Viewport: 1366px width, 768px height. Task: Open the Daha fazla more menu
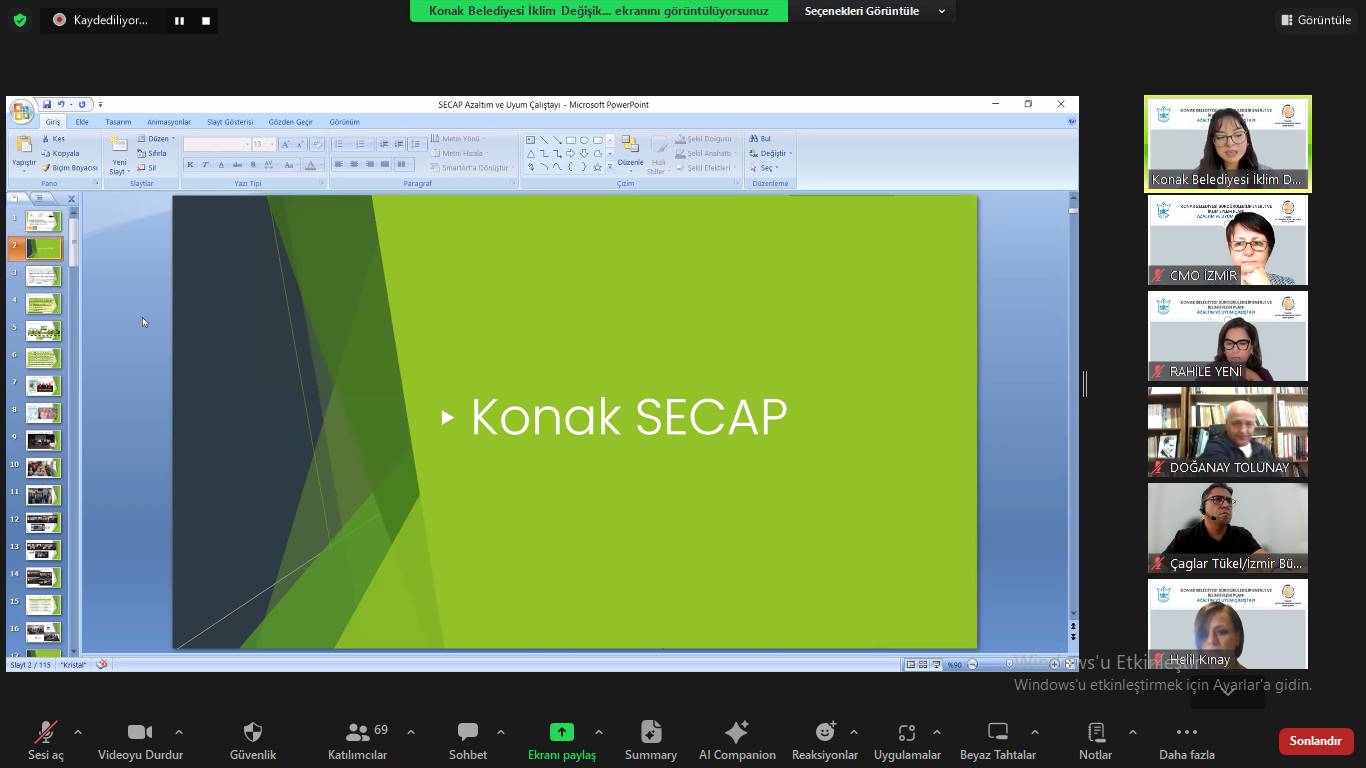click(1186, 740)
